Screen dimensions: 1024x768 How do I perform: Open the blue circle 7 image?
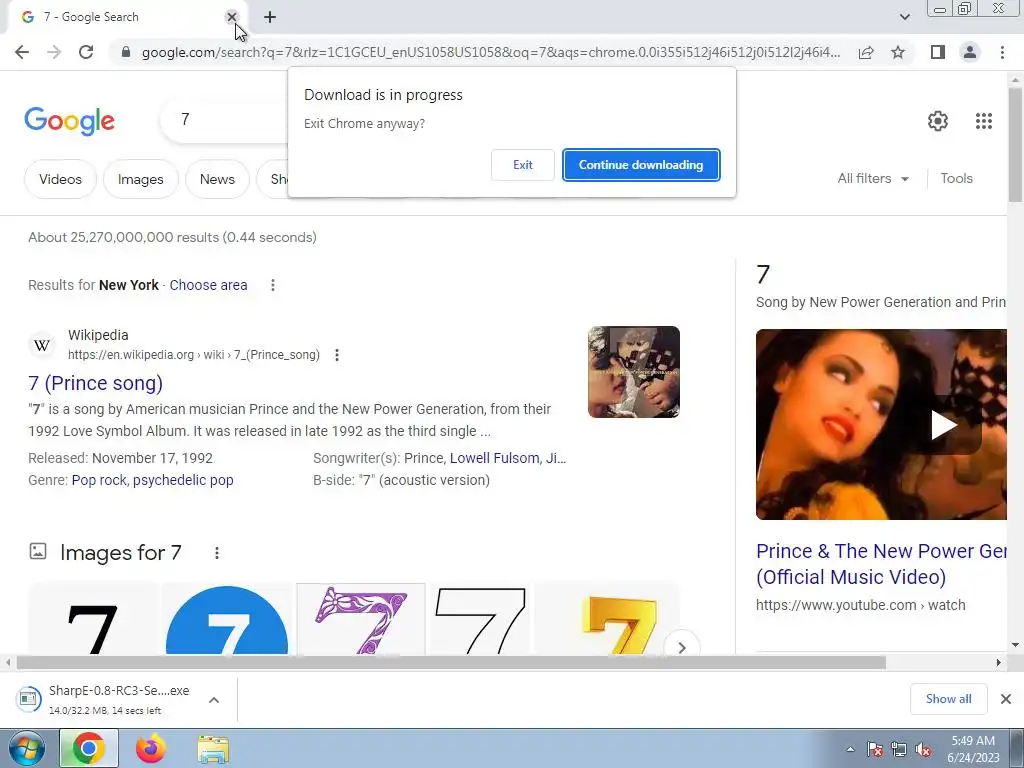pyautogui.click(x=227, y=620)
